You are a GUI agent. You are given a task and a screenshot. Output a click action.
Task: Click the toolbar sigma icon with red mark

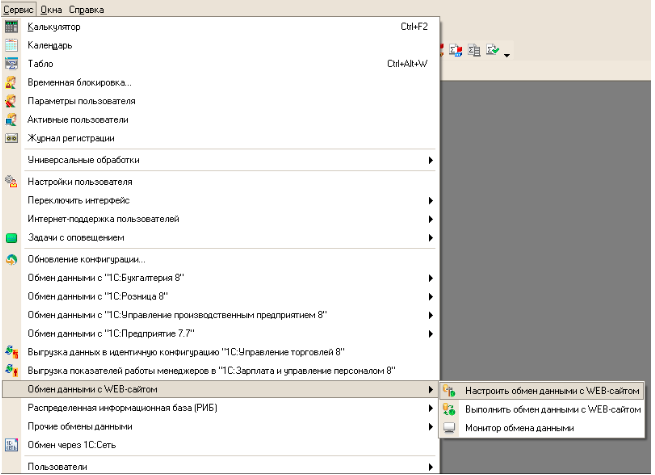coord(455,51)
